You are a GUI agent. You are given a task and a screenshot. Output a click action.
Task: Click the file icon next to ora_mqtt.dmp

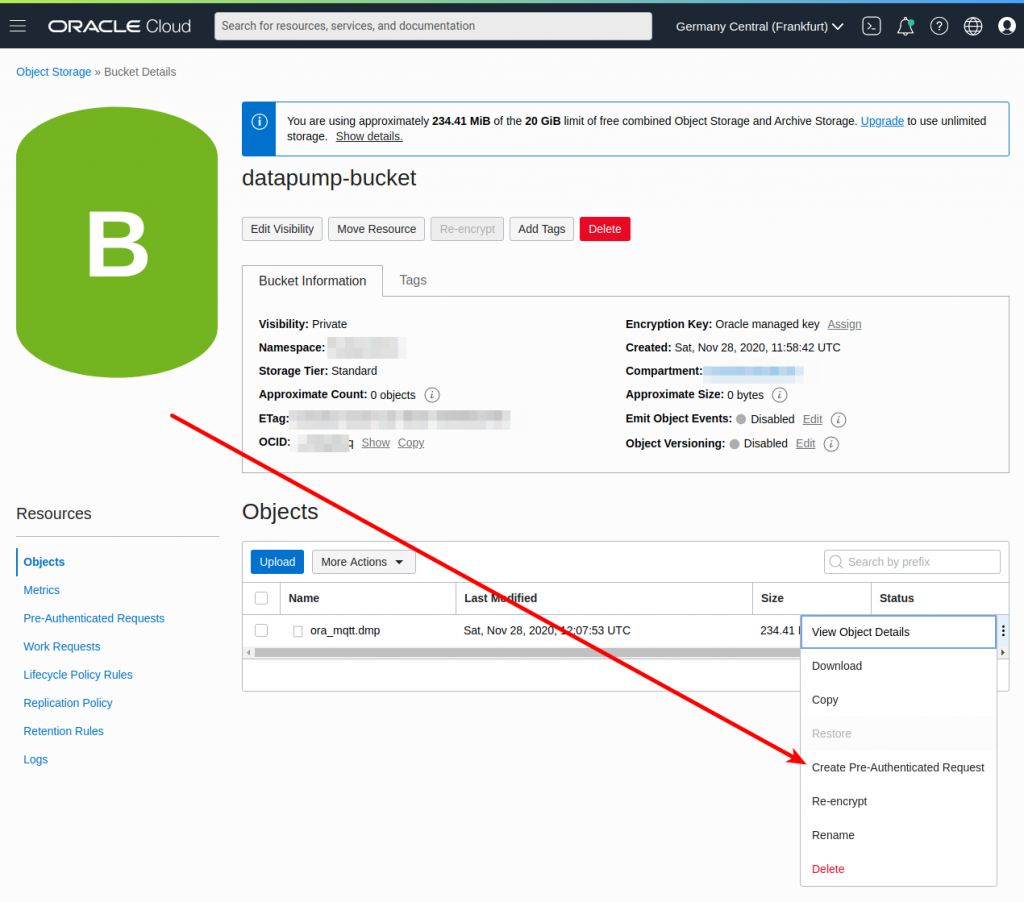coord(298,631)
